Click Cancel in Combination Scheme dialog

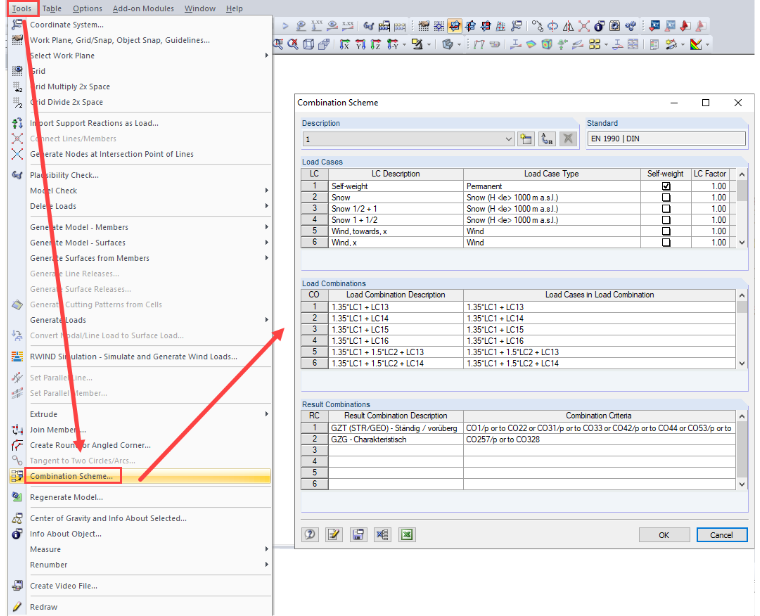point(722,535)
